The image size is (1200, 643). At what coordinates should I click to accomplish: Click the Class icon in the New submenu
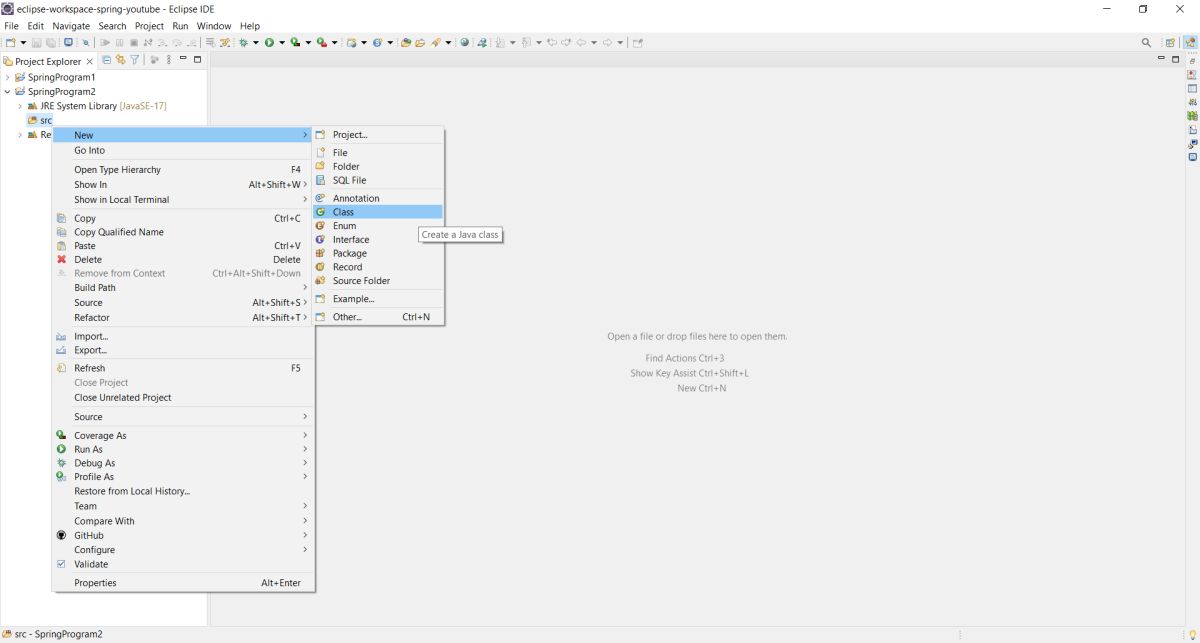pos(321,212)
